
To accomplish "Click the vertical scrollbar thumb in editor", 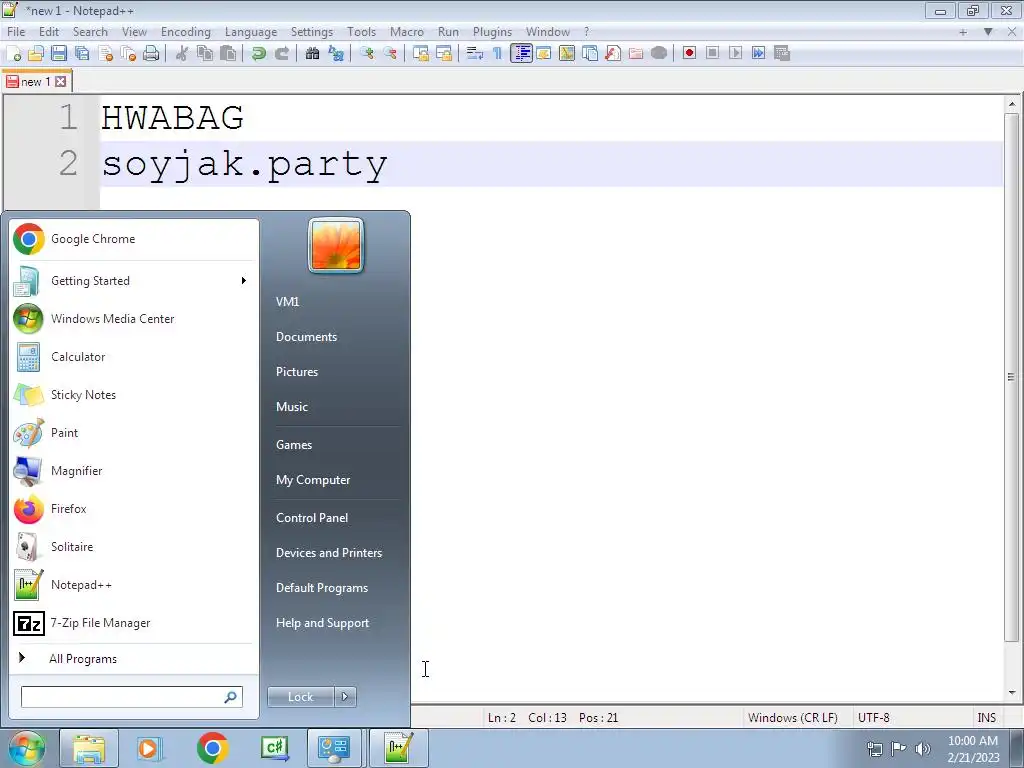I will point(1011,377).
